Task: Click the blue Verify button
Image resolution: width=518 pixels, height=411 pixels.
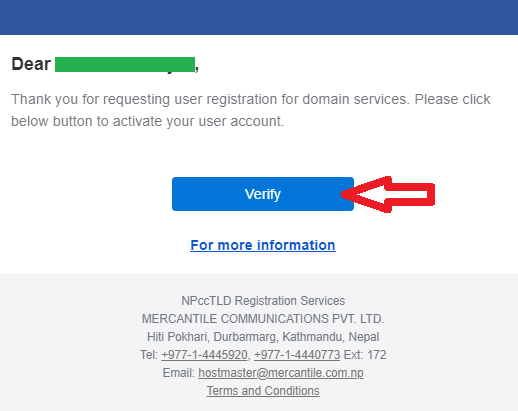Action: click(x=263, y=194)
